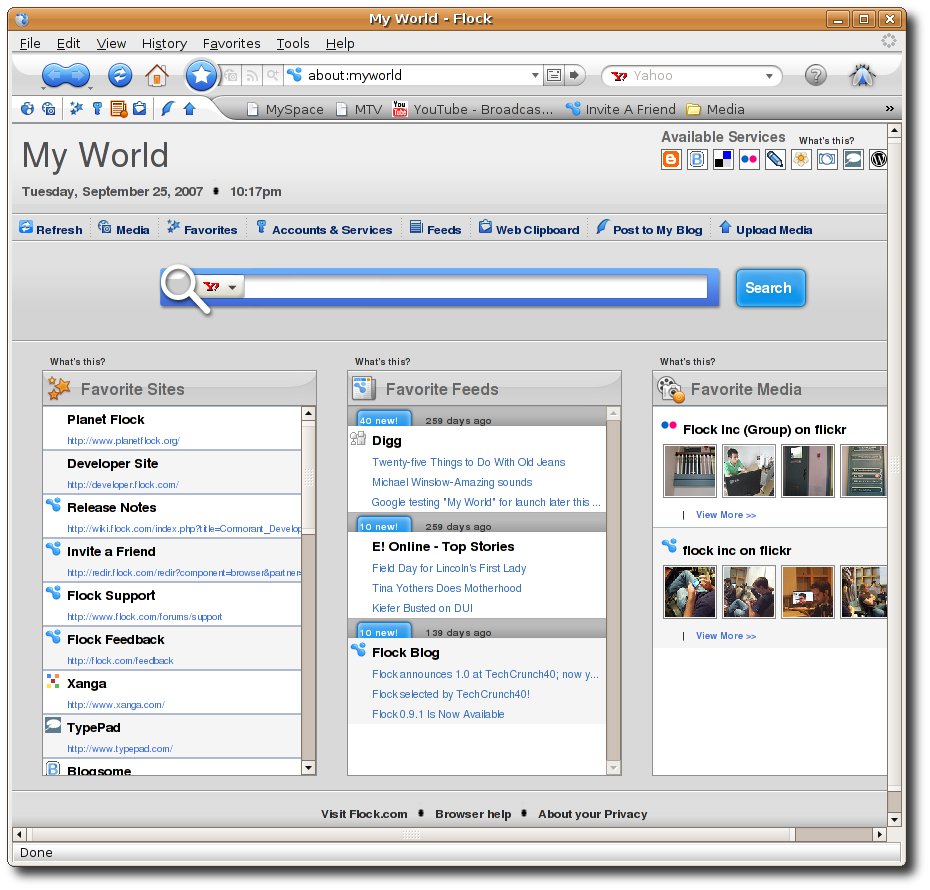
Task: Click the Flock bug throbber icon
Action: (x=862, y=75)
